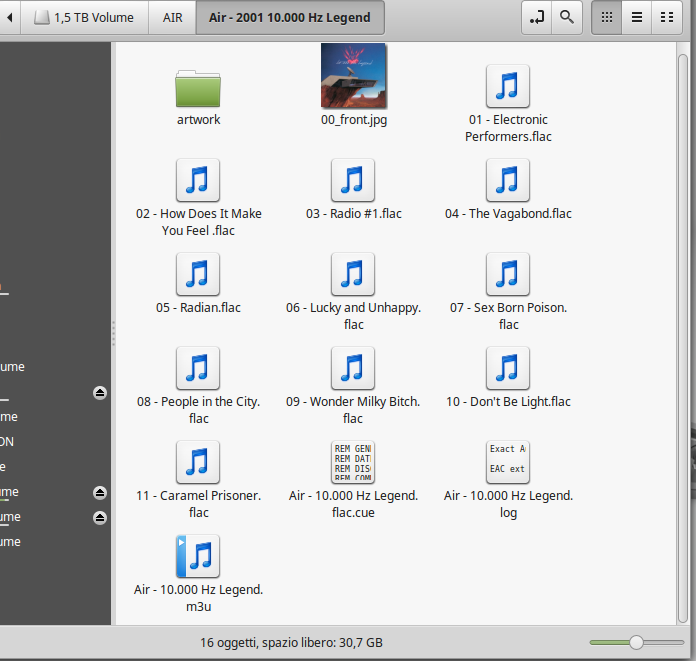Select the flac.cue text file icon
The width and height of the screenshot is (696, 661).
coord(353,462)
